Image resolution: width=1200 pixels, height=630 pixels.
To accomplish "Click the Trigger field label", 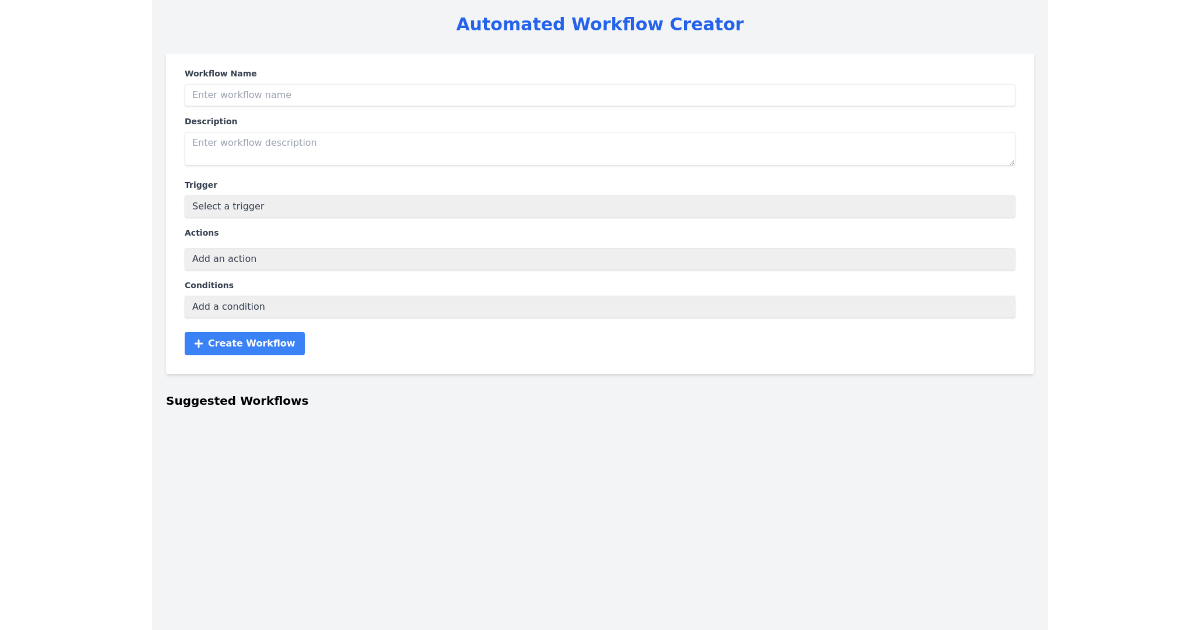I will pyautogui.click(x=201, y=184).
